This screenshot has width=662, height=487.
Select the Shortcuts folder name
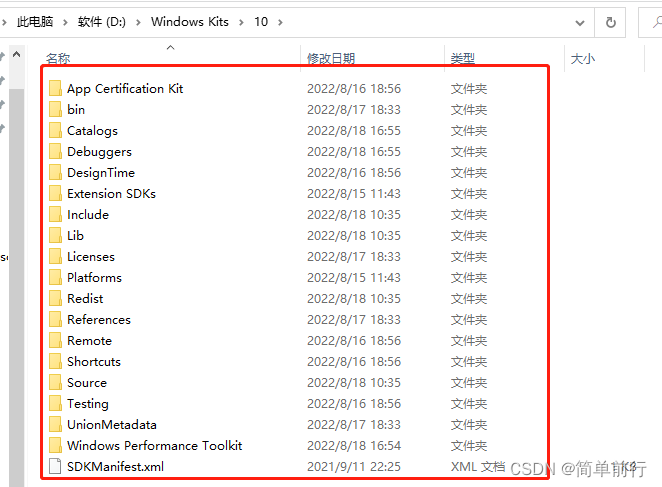pos(94,362)
